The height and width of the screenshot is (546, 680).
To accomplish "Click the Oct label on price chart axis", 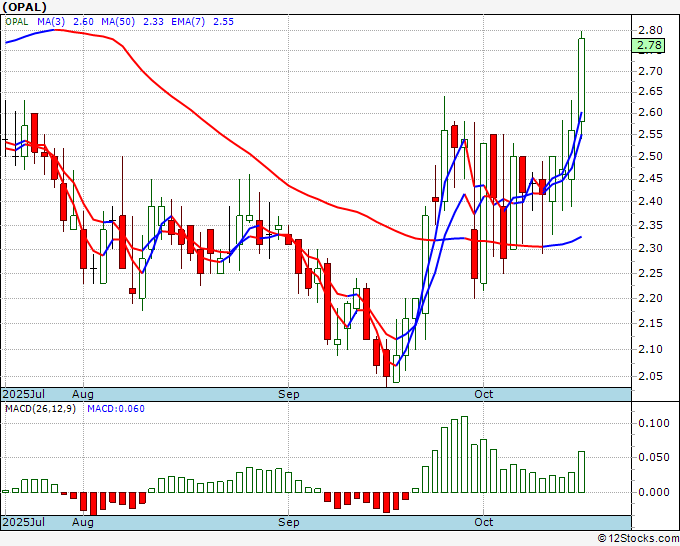I will pos(484,394).
